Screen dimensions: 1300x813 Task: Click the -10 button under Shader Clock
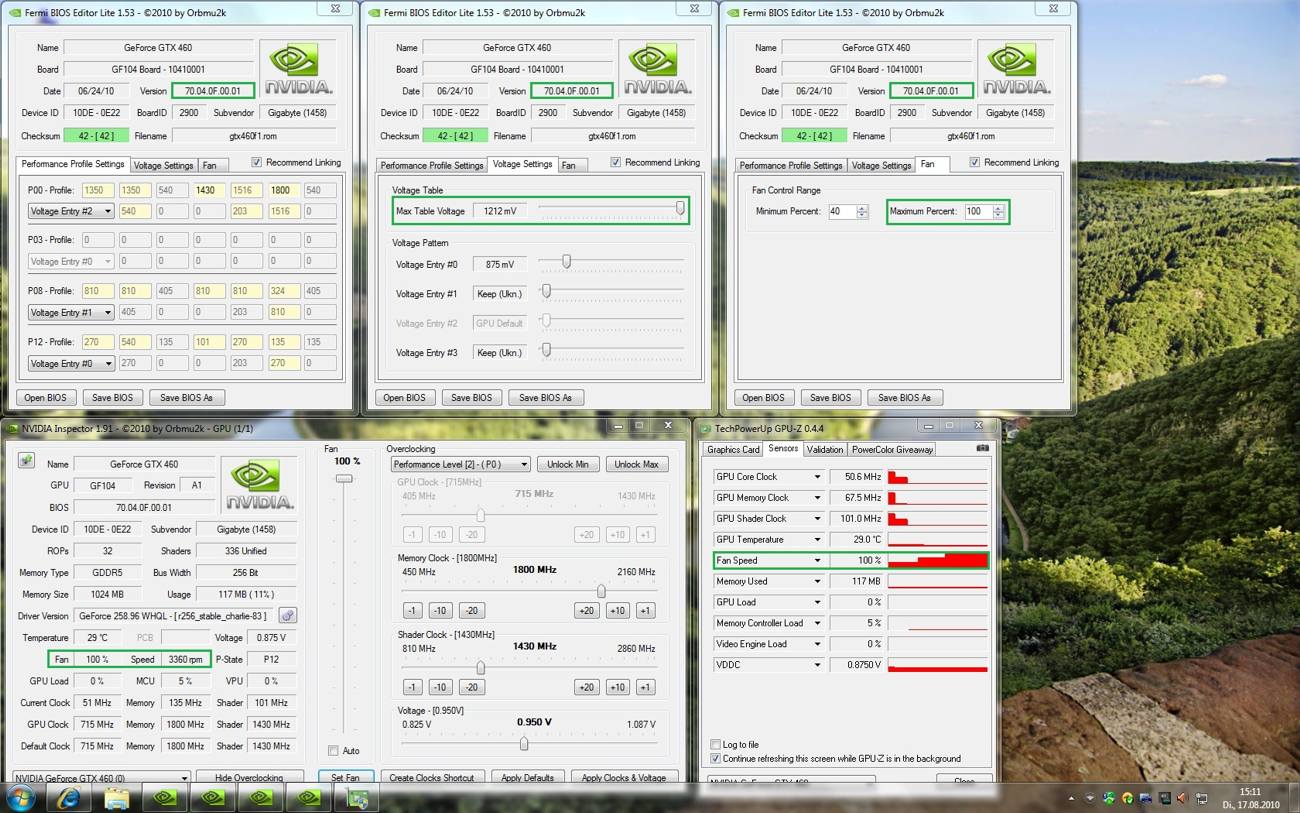(x=441, y=687)
